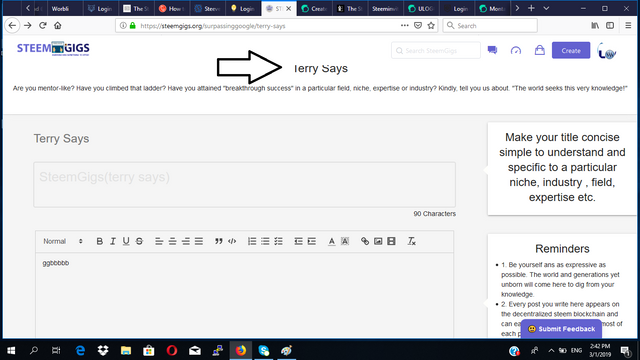
Task: Clear text formatting in editor
Action: pos(411,241)
